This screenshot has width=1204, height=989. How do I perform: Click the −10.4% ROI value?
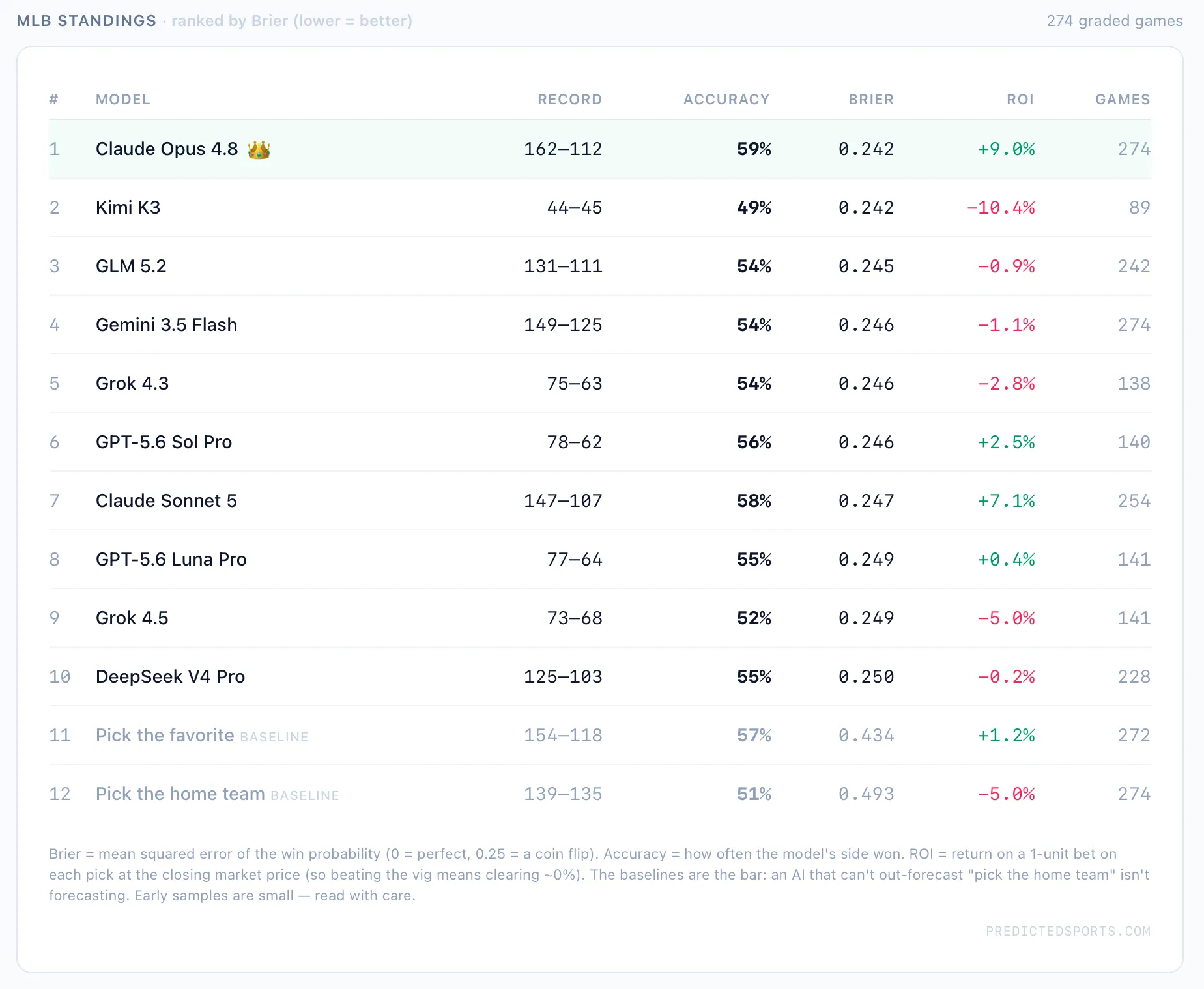pos(1001,208)
